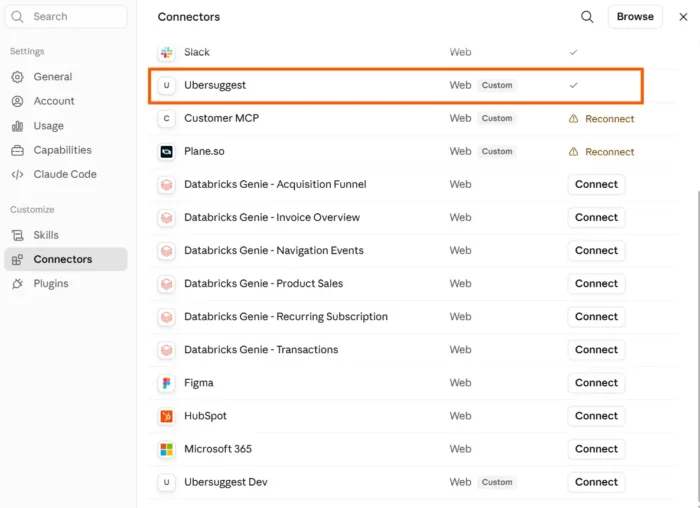Click the Custom badge on Ubersuggest row
This screenshot has height=508, width=700.
pyautogui.click(x=497, y=85)
